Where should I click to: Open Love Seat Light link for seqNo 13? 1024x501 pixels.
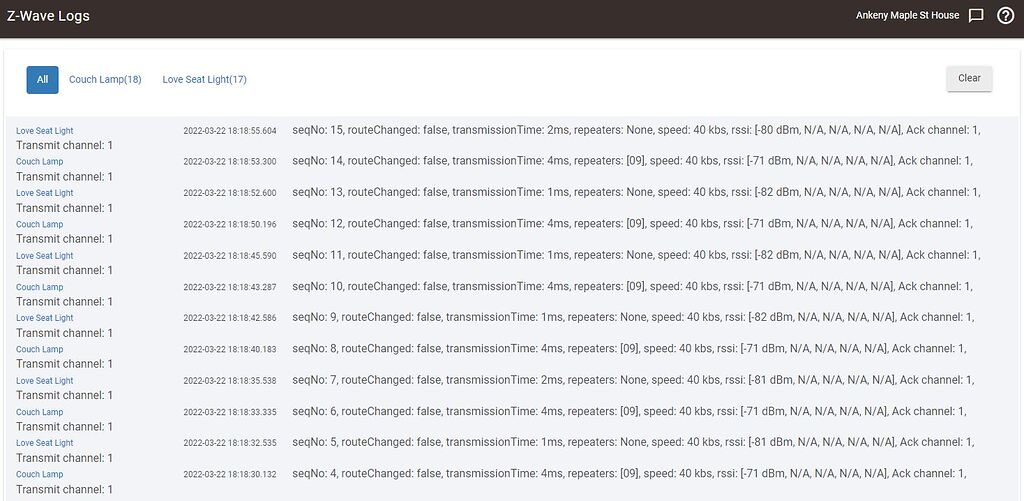pyautogui.click(x=44, y=193)
